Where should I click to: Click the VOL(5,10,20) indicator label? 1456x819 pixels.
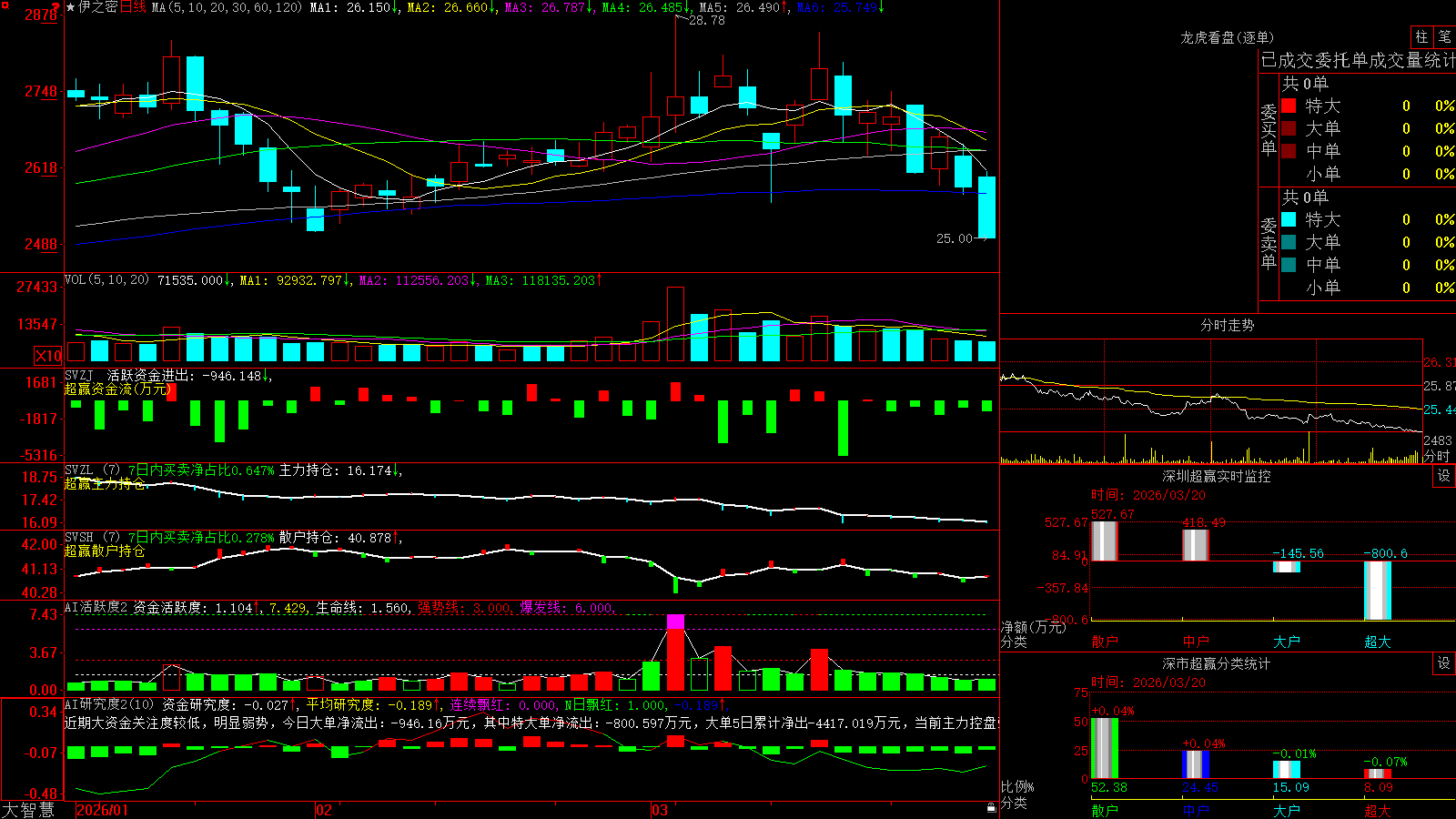tap(107, 280)
